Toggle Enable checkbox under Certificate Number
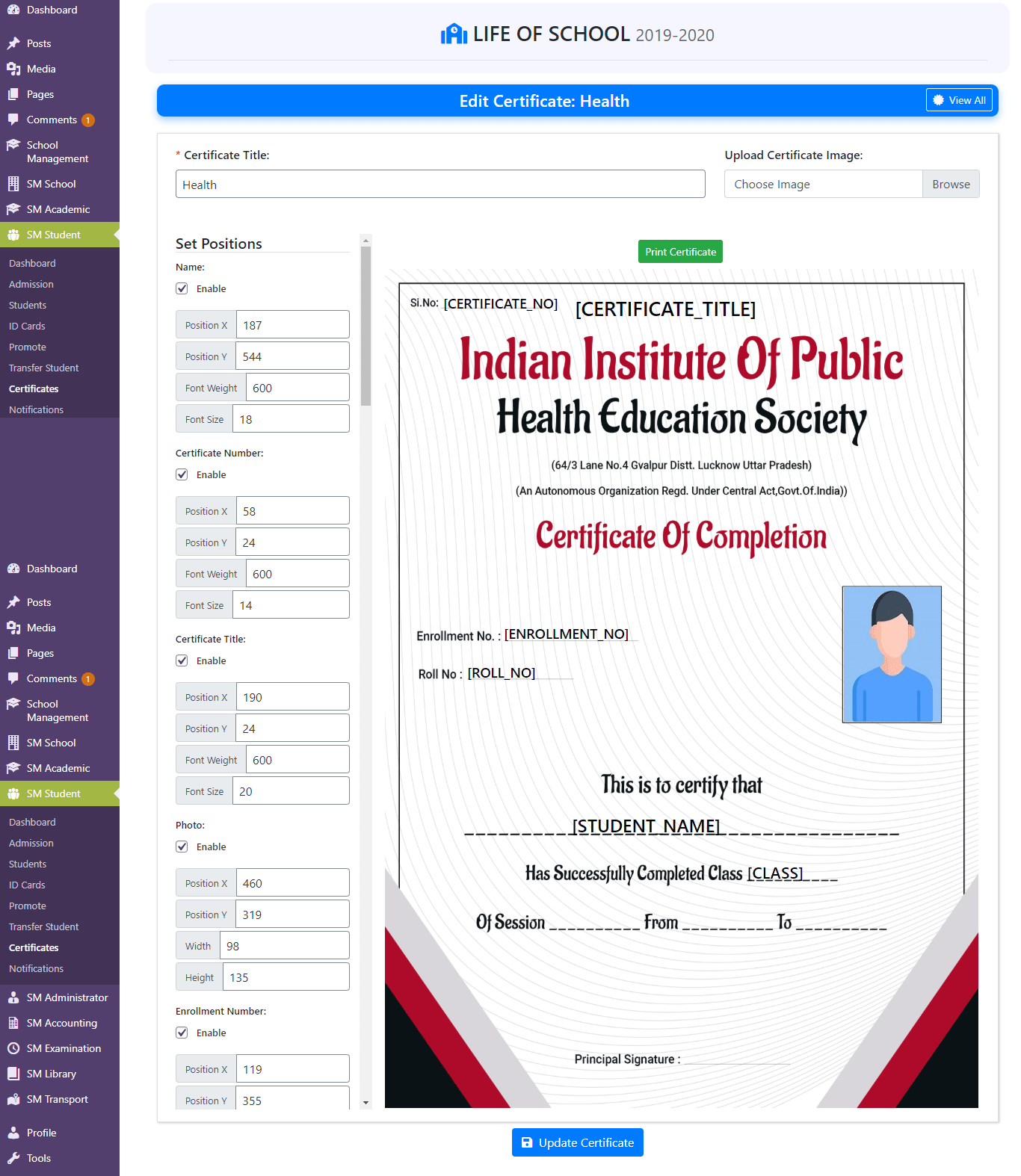 point(182,474)
